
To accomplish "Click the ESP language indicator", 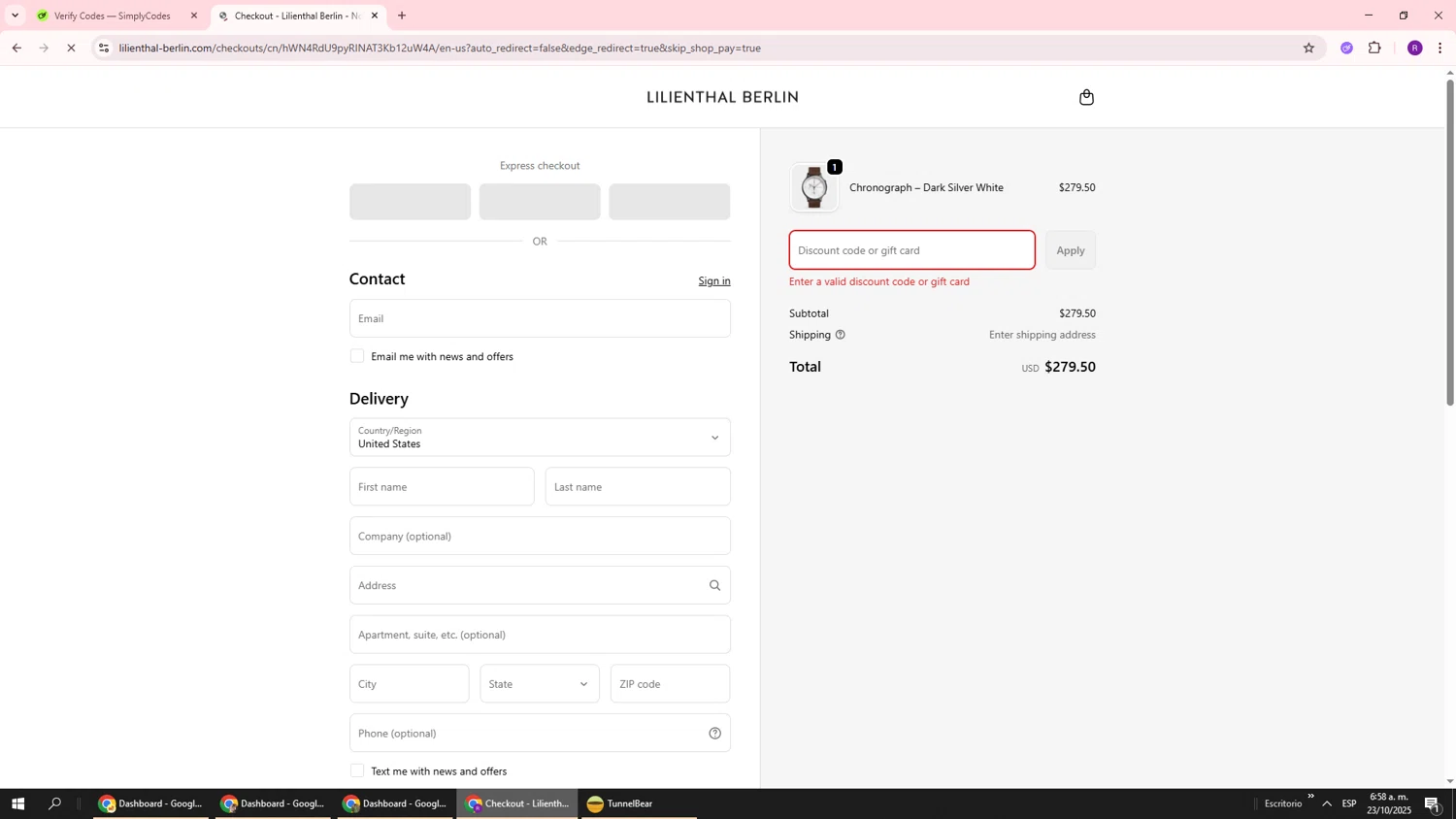I will coord(1349,803).
